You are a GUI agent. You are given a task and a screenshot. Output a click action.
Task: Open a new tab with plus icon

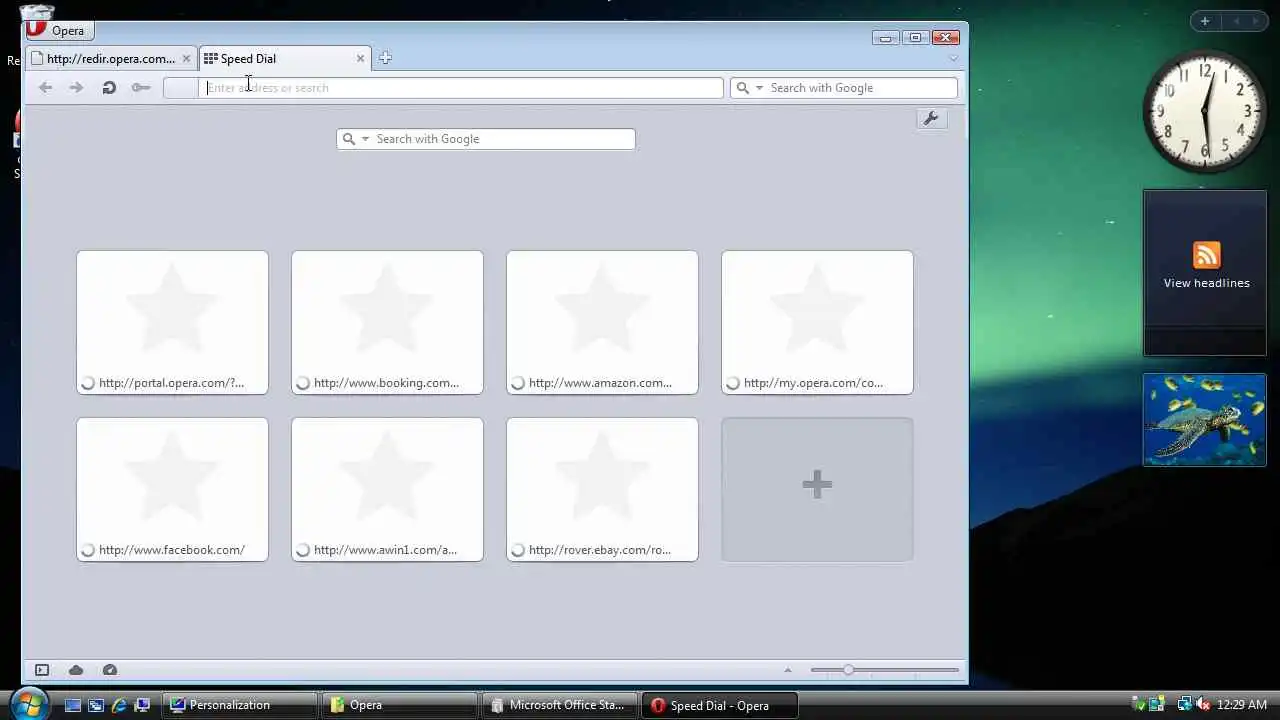pos(385,58)
